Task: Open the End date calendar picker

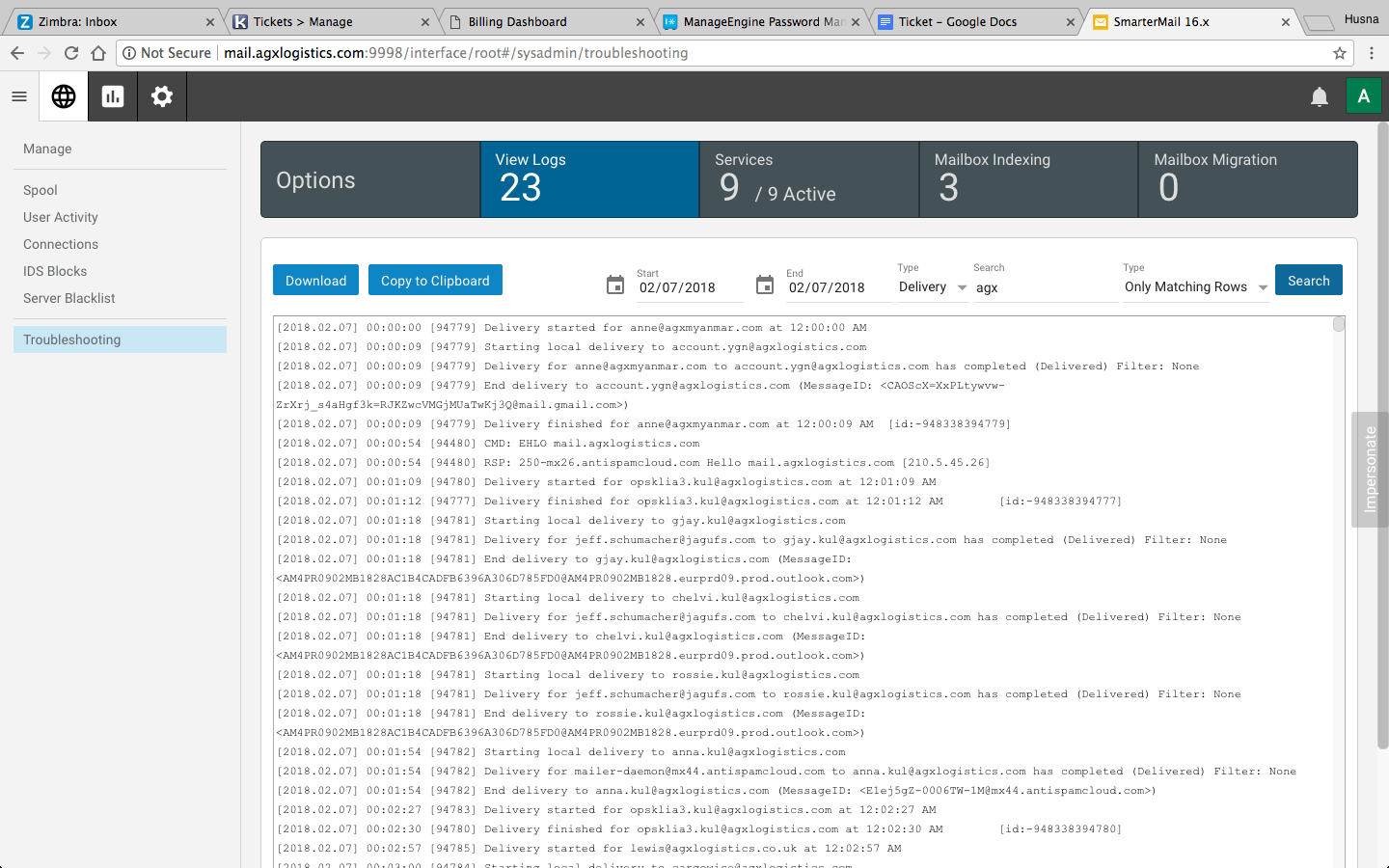Action: (x=765, y=285)
